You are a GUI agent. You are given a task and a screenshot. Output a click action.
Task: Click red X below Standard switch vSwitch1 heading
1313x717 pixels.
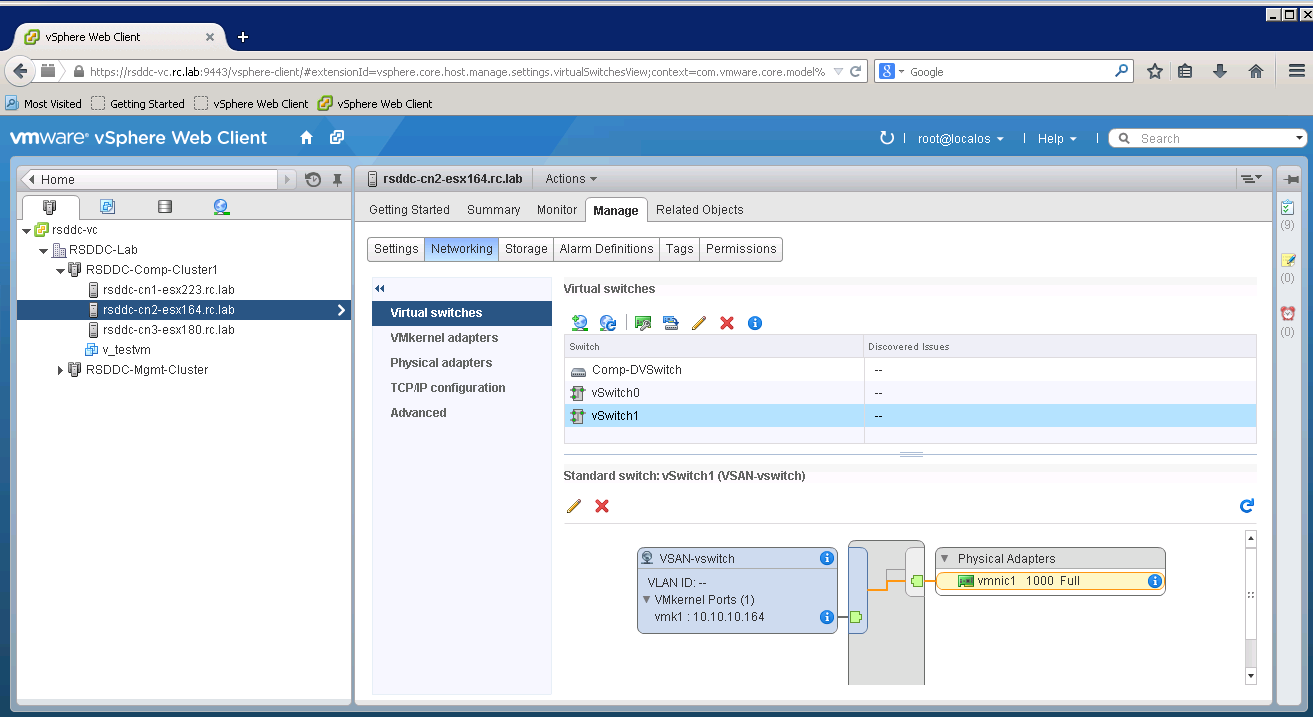(x=602, y=506)
